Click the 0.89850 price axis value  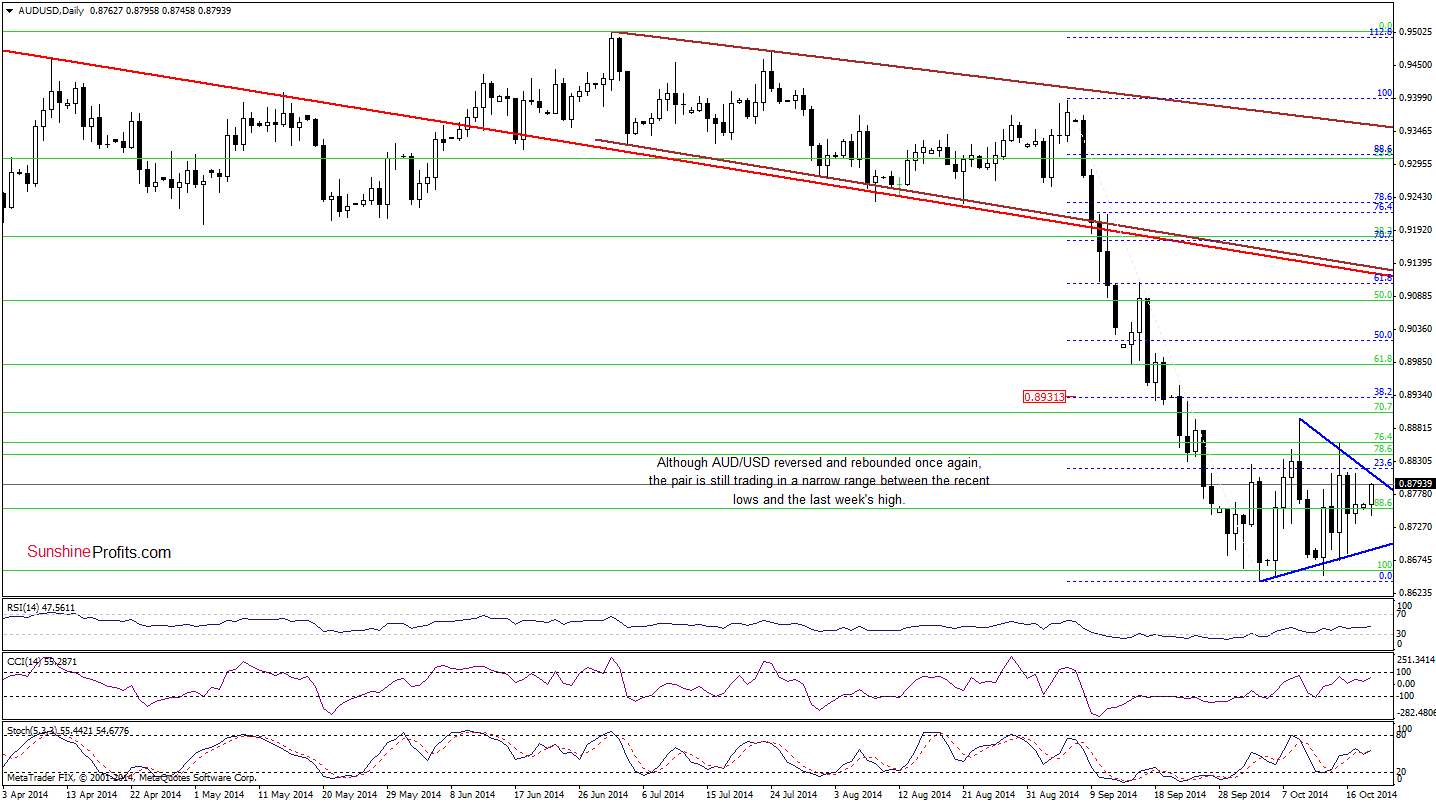tap(1413, 361)
